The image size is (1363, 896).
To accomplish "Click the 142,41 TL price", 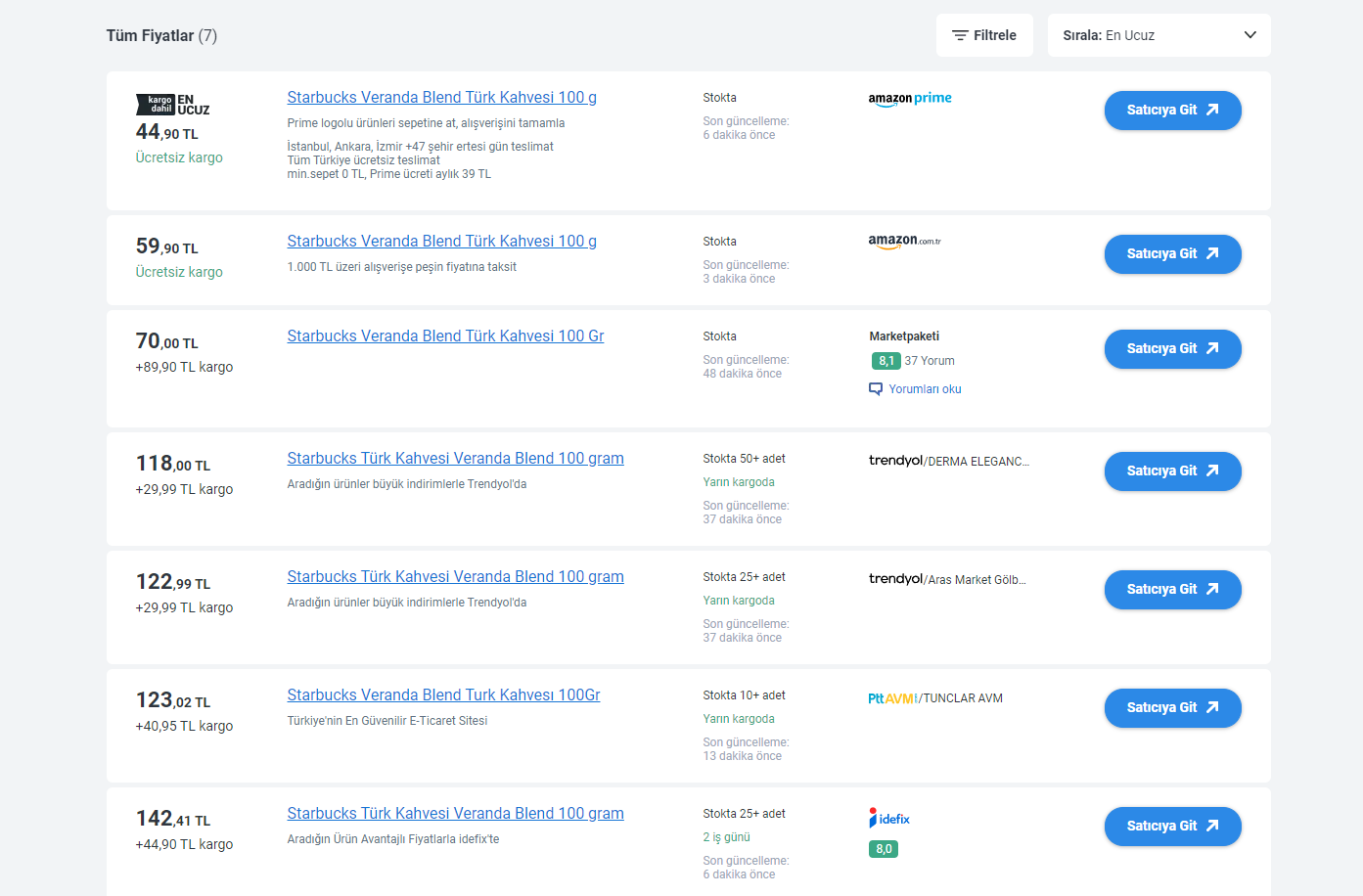I will tap(173, 819).
